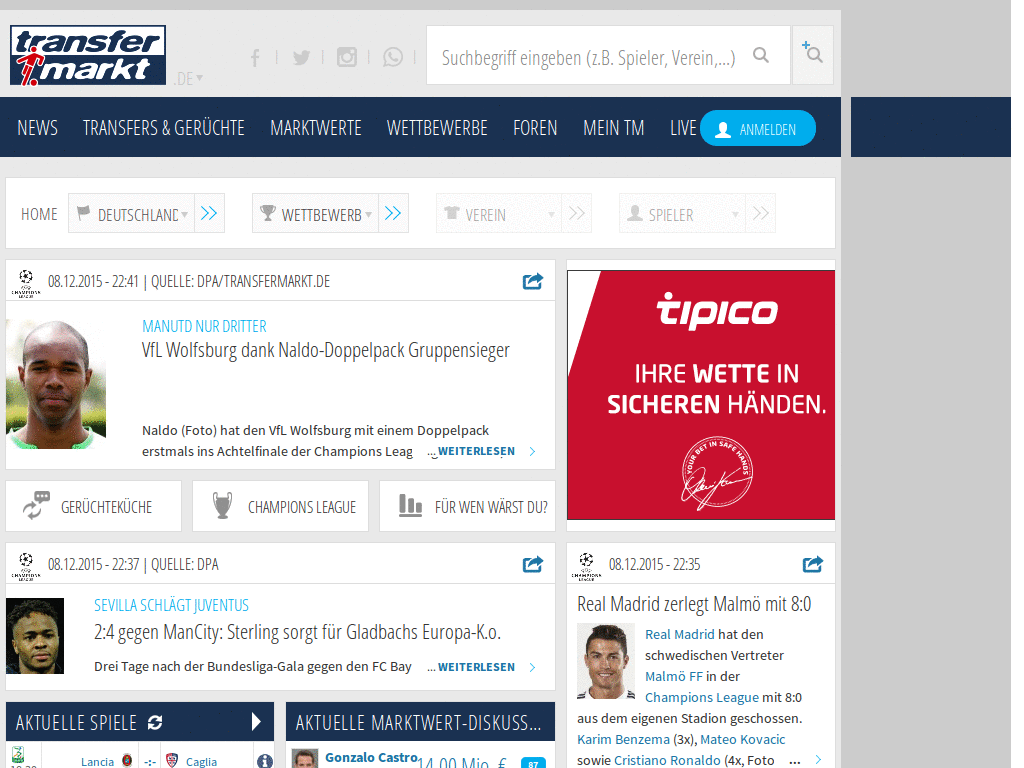Viewport: 1024px width, 768px height.
Task: Click Sterling's photo thumbnail
Action: click(x=35, y=636)
